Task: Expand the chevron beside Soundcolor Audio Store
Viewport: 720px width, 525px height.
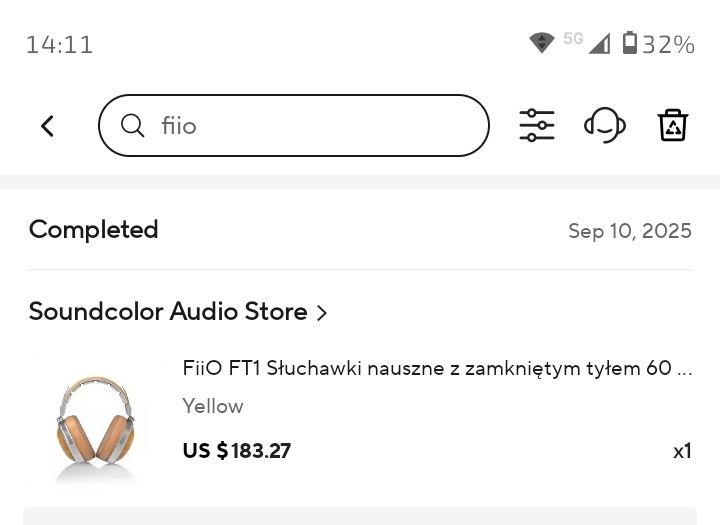Action: coord(322,313)
